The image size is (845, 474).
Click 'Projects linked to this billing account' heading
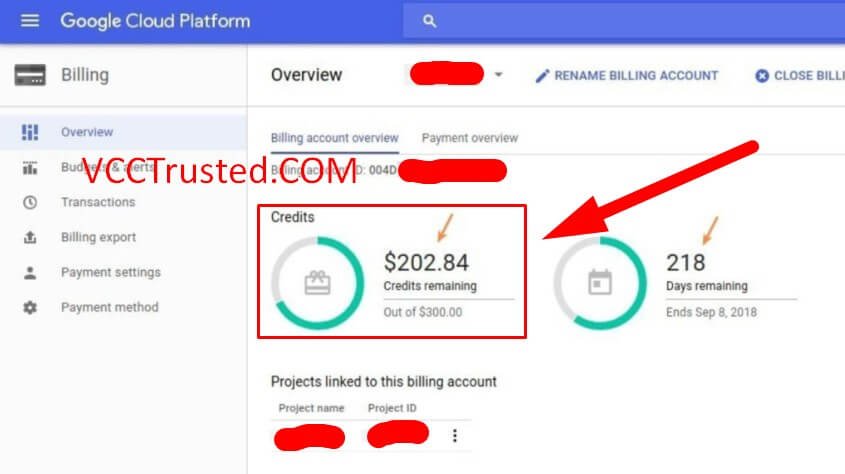[x=384, y=382]
